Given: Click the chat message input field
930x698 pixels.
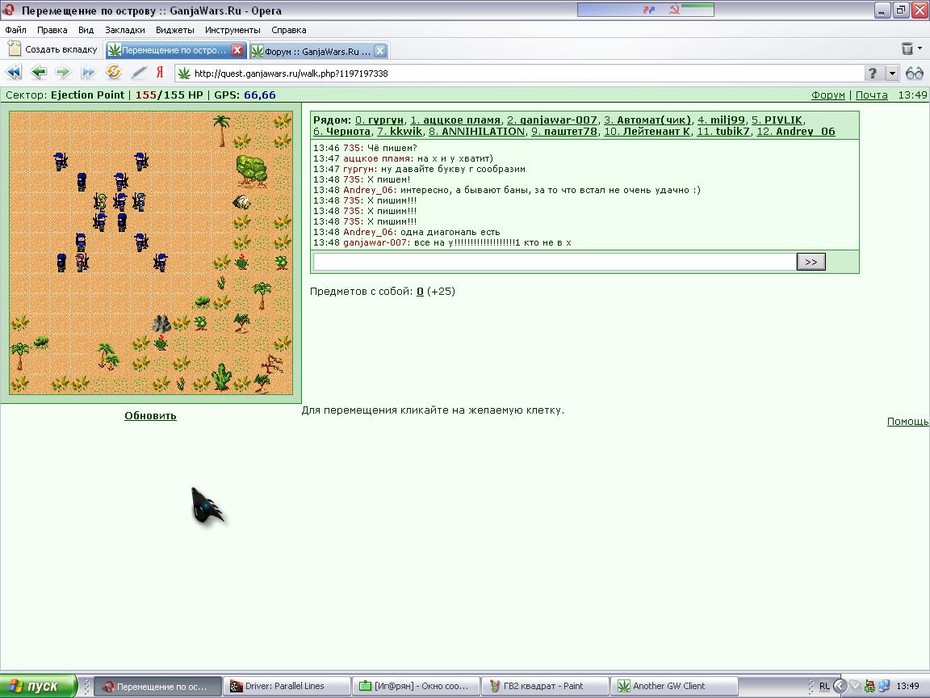Looking at the screenshot, I should click(554, 262).
